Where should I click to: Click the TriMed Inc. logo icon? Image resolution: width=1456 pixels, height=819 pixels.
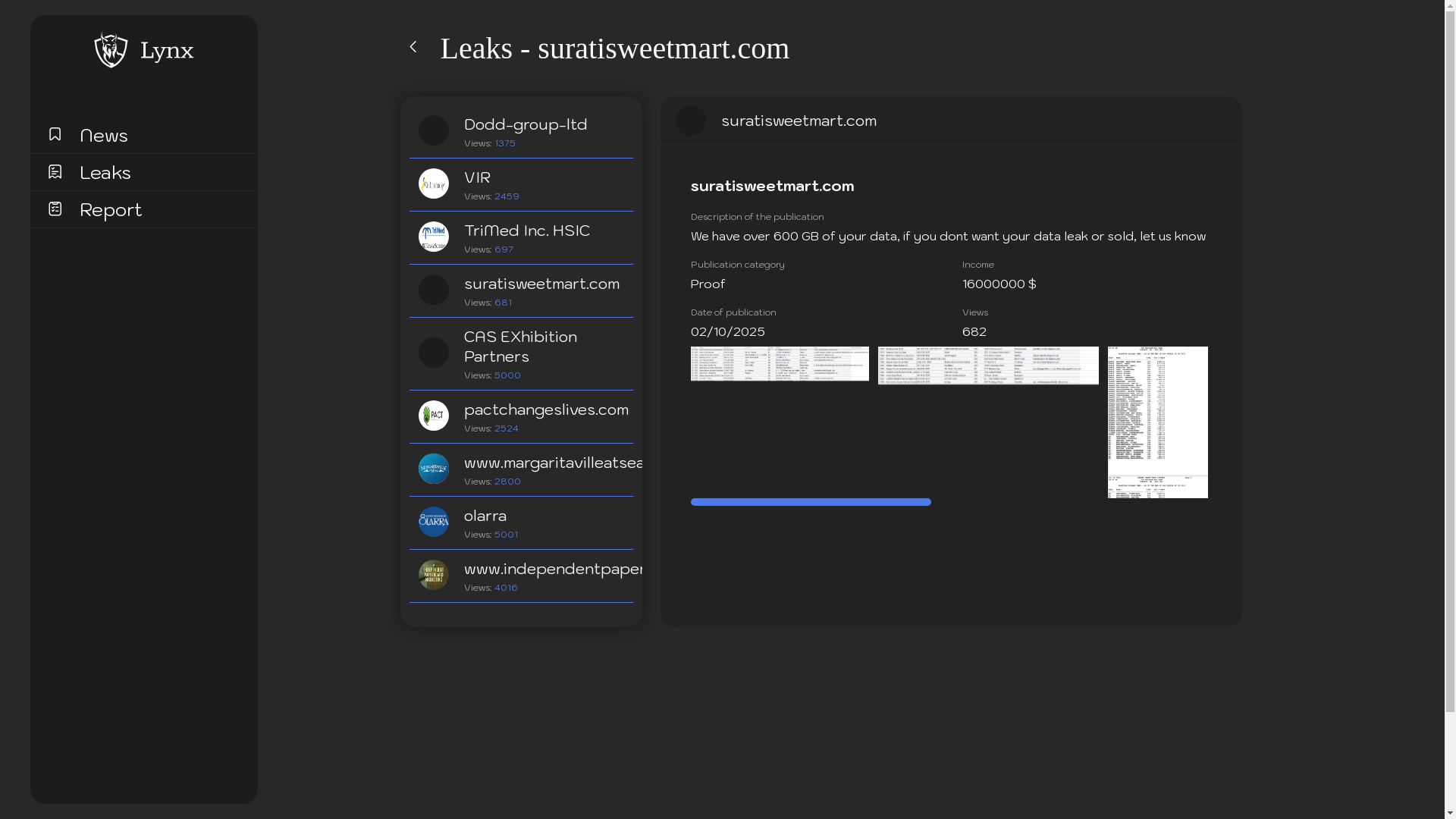tap(434, 237)
